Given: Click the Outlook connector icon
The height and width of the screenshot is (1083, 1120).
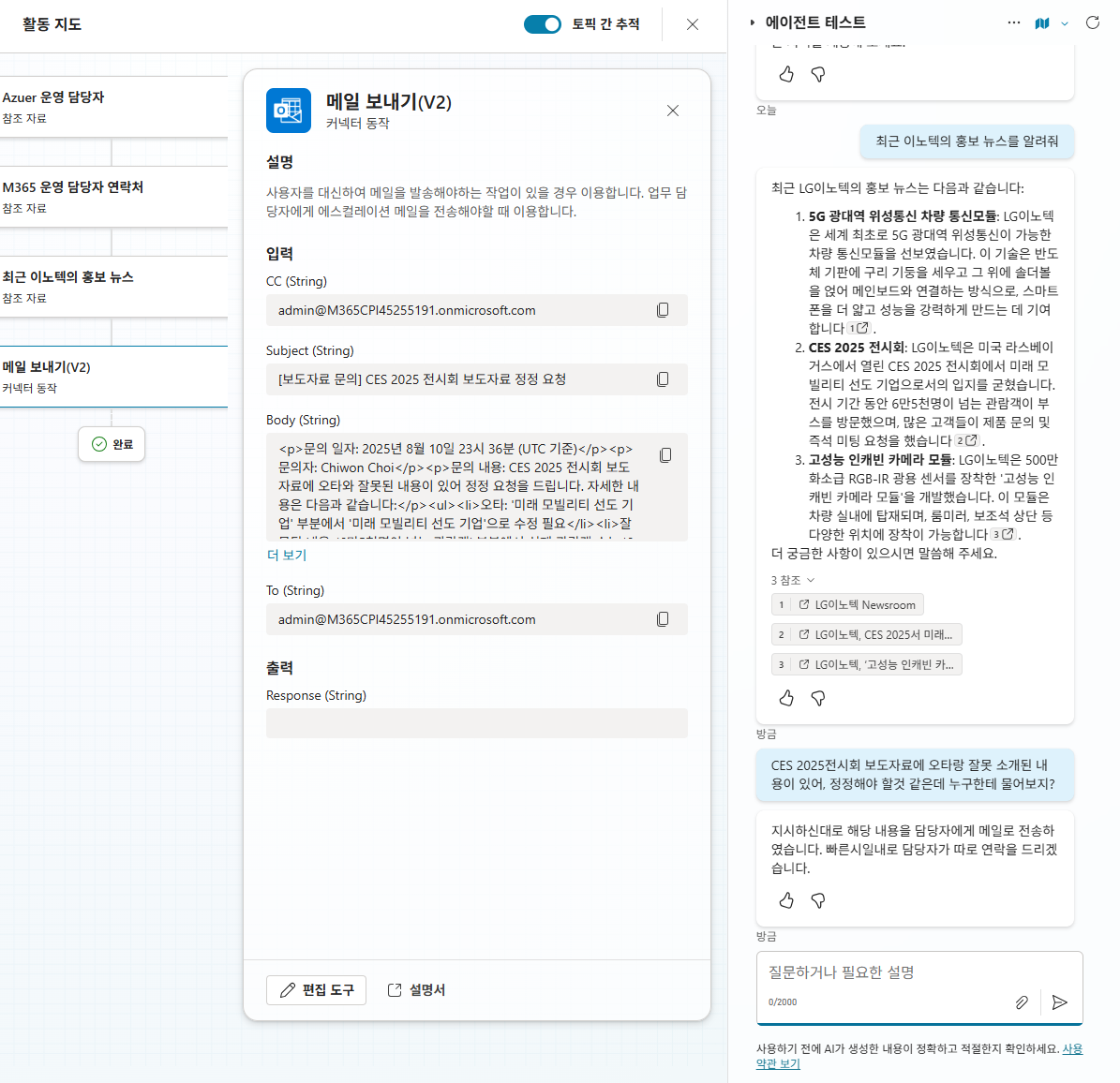Looking at the screenshot, I should pos(289,111).
